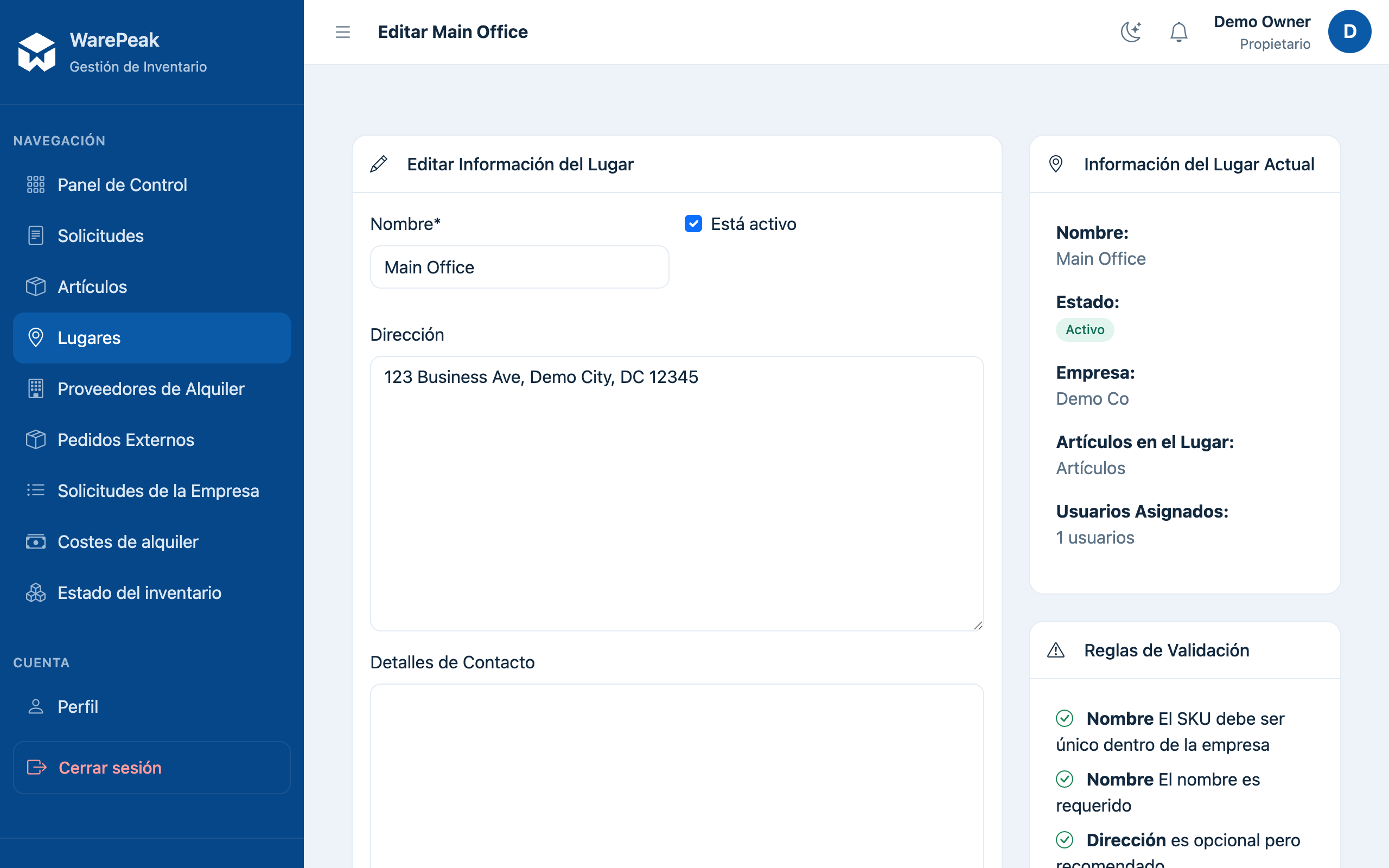Click the Nombre input field
Screen dimensions: 1389x868
pyautogui.click(x=519, y=267)
